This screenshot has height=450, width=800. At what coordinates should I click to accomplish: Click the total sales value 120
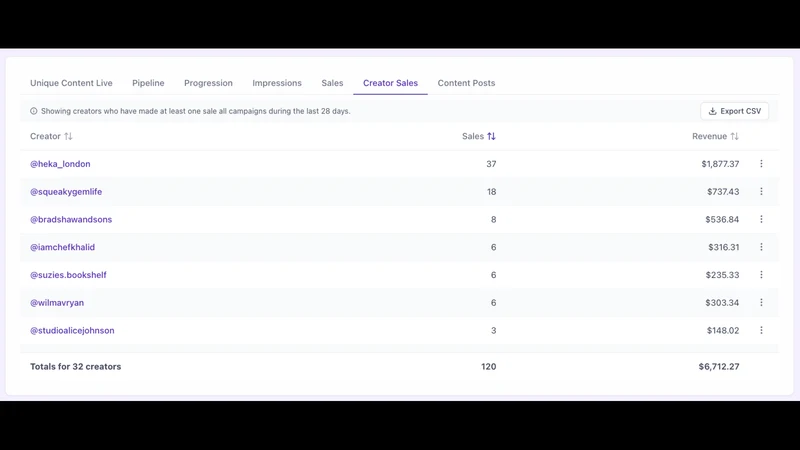pos(489,366)
